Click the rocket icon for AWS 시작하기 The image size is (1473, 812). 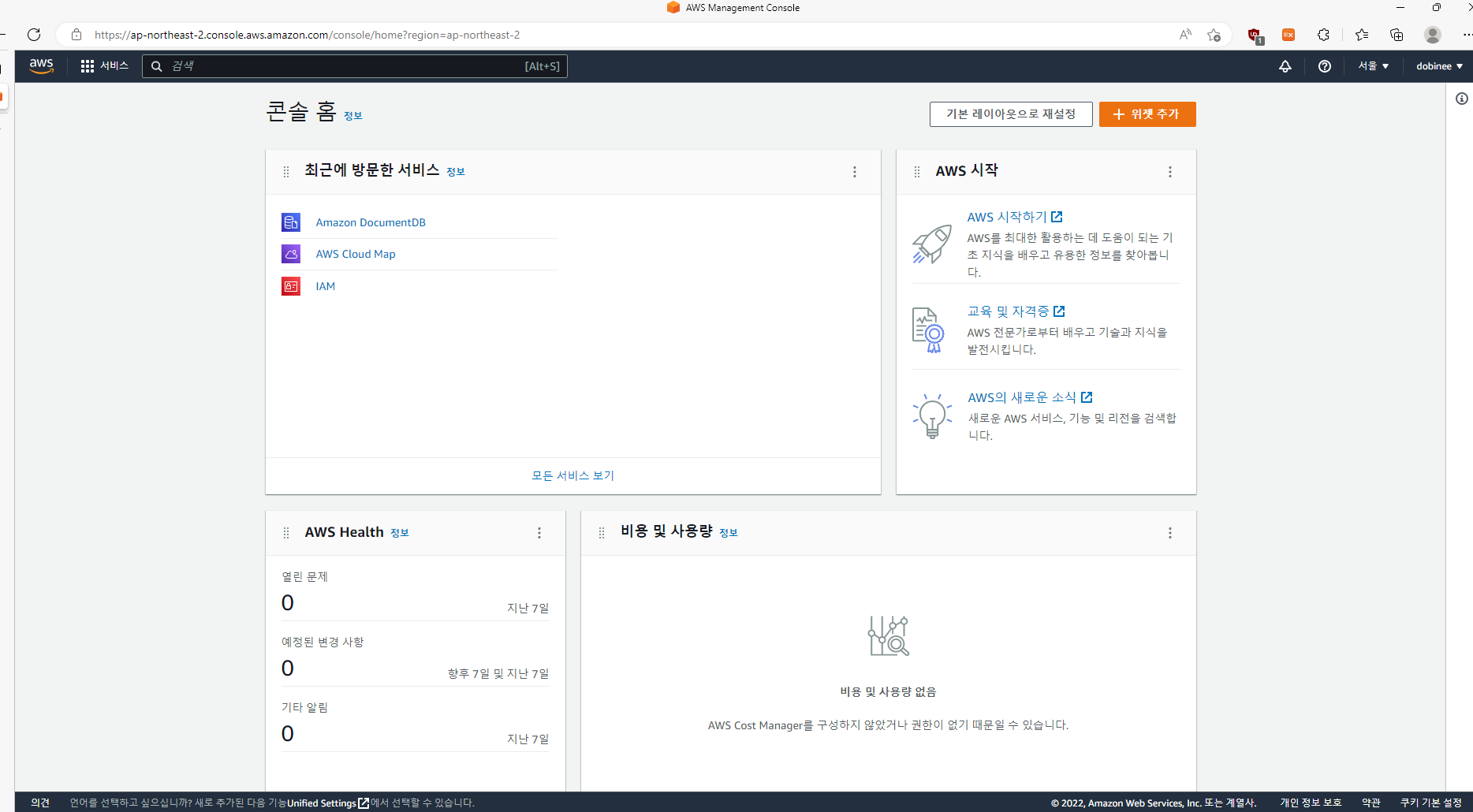pos(932,244)
